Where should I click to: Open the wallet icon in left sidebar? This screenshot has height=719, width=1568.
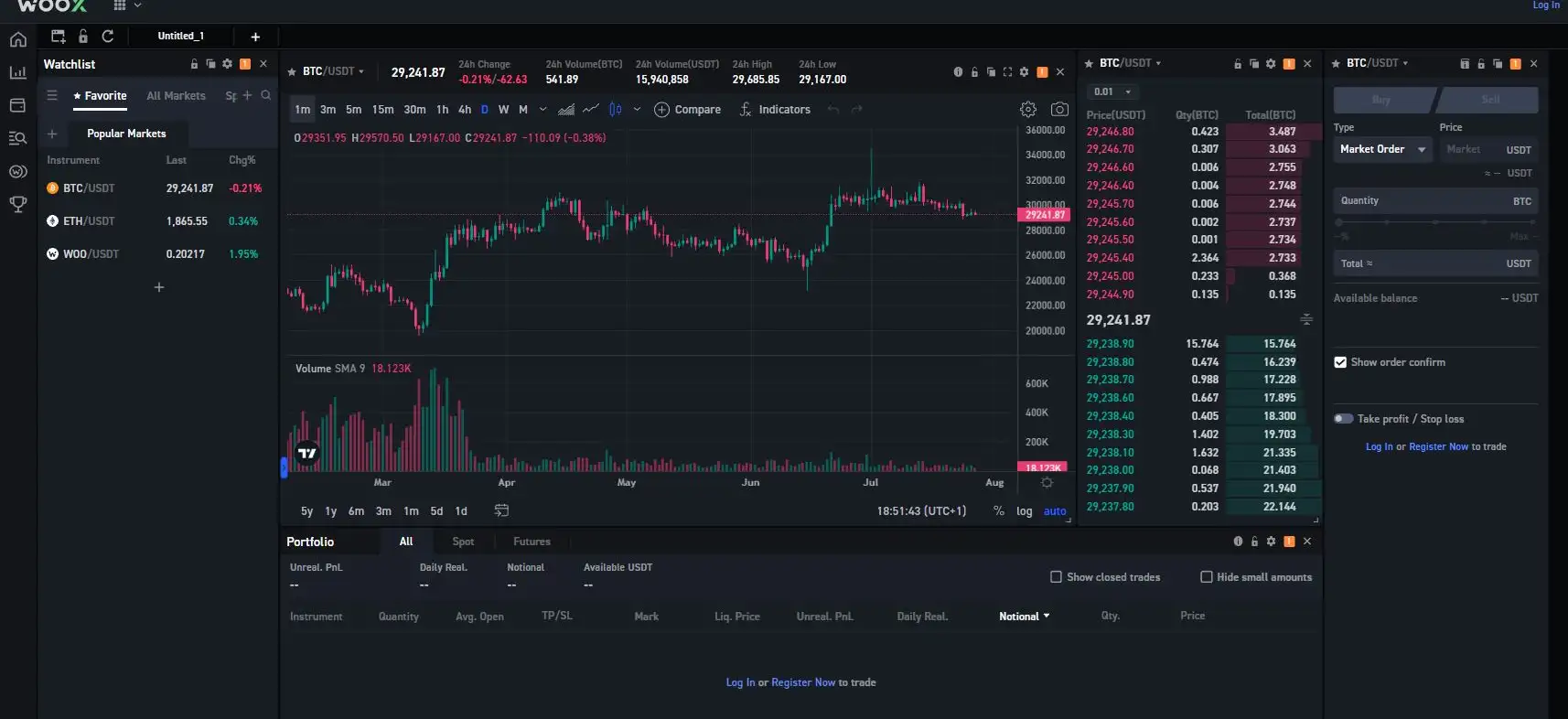pyautogui.click(x=17, y=105)
